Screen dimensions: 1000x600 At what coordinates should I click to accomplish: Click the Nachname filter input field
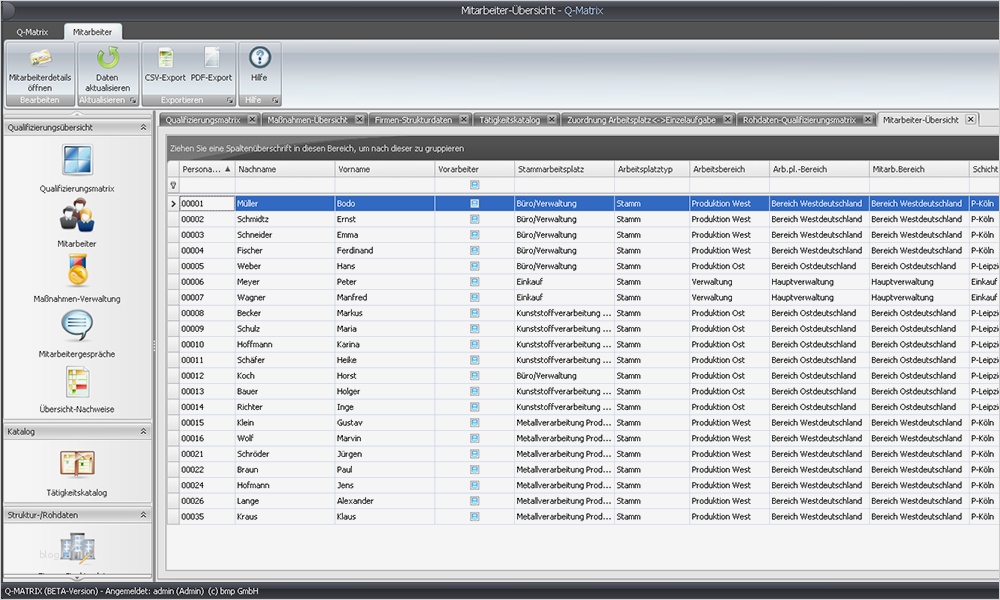point(283,185)
